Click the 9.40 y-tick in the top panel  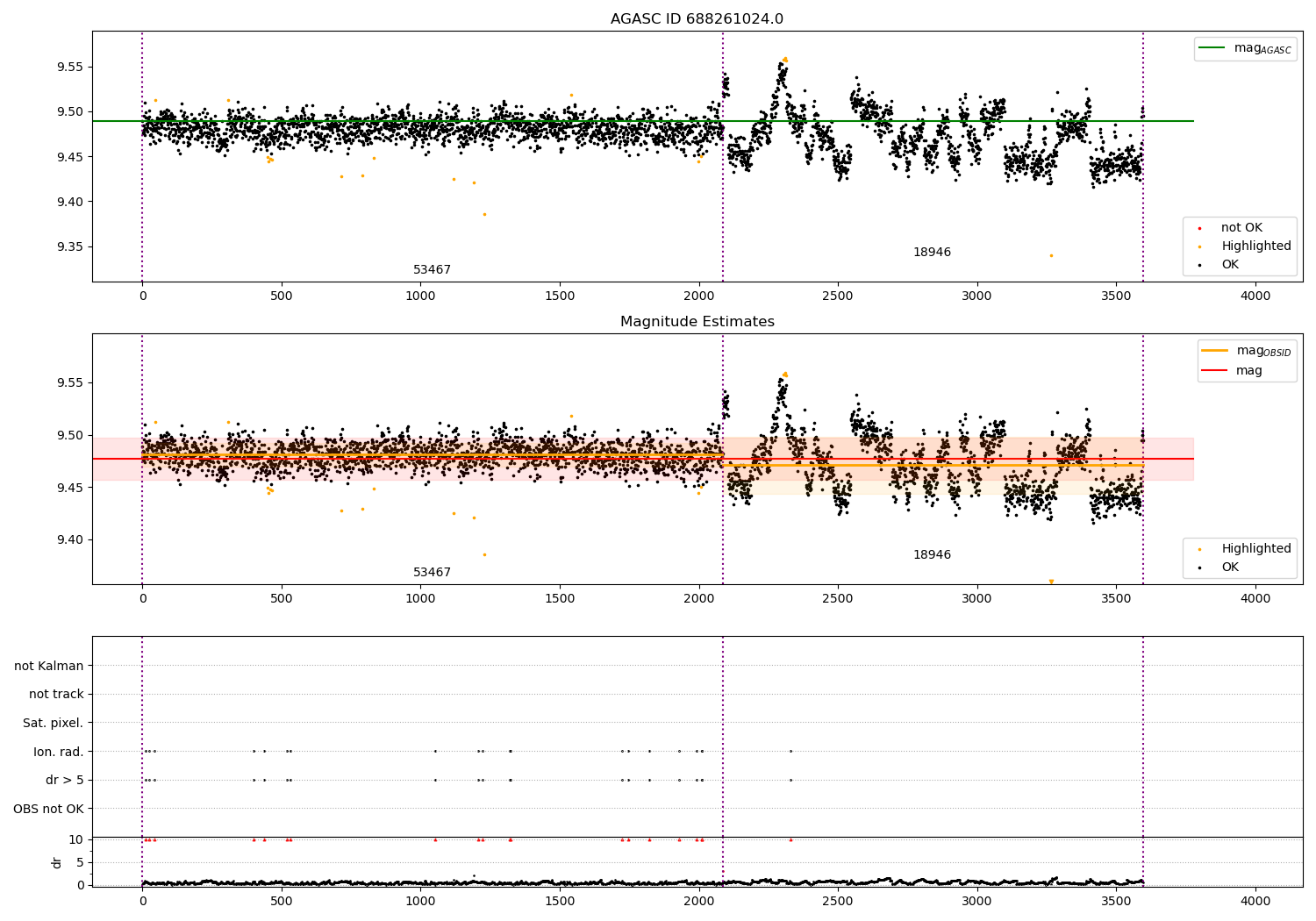[x=68, y=202]
